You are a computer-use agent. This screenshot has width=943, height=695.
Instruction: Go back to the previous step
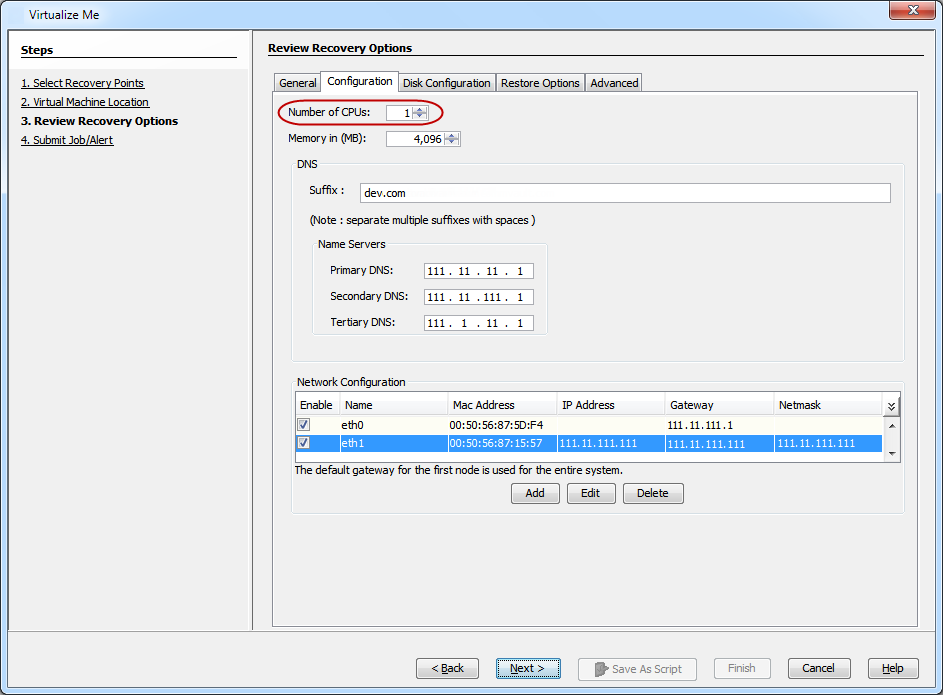click(x=447, y=668)
